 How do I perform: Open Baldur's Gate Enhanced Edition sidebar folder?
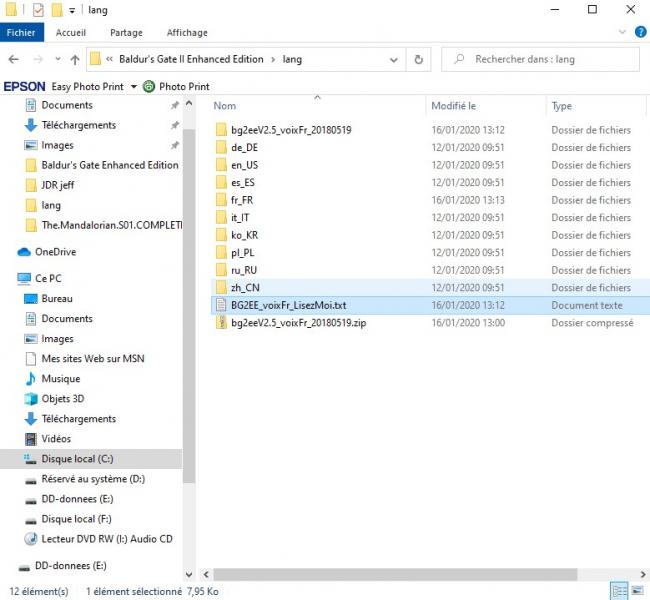[x=110, y=165]
